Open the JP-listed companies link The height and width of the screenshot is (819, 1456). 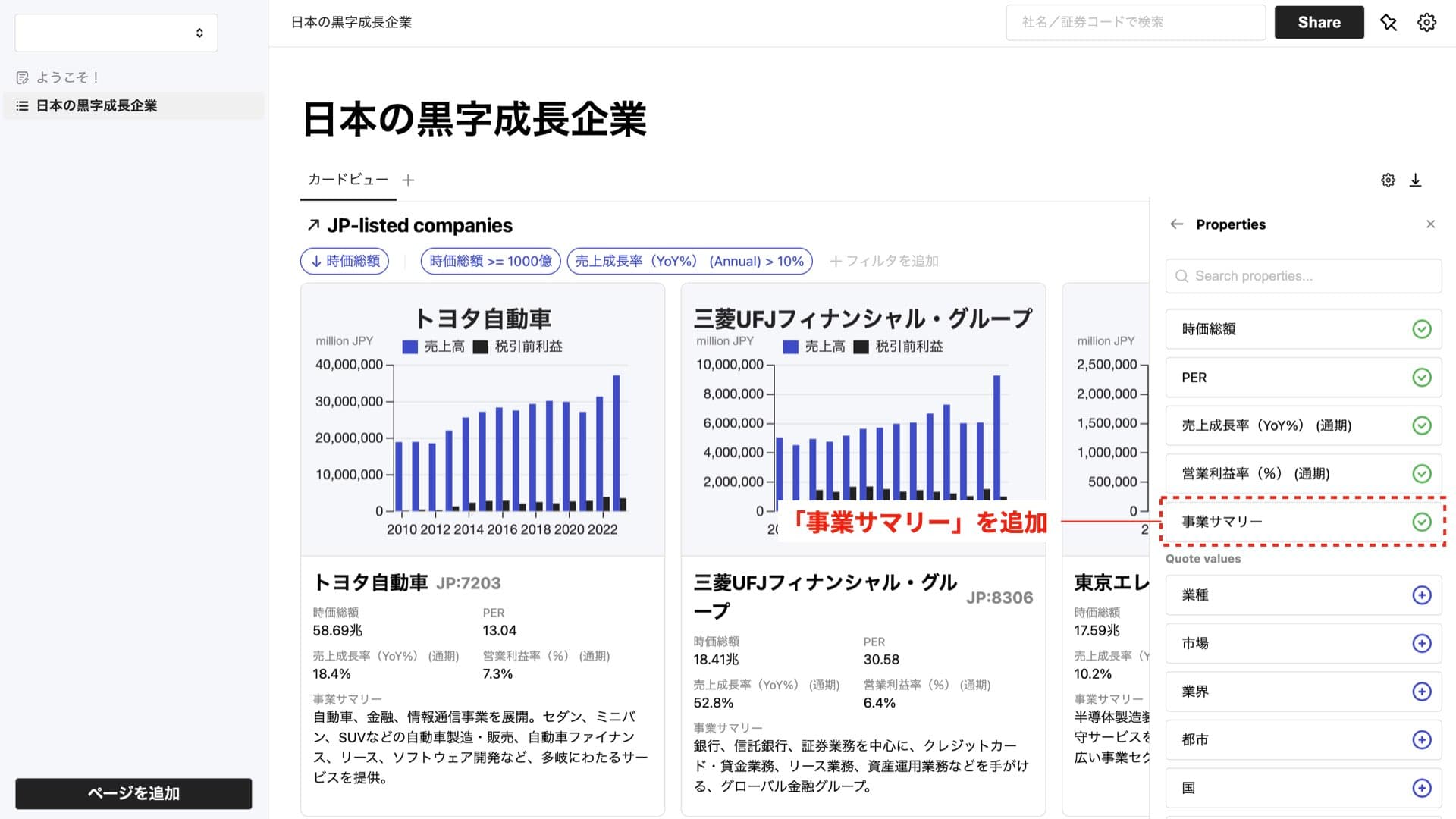pyautogui.click(x=419, y=225)
